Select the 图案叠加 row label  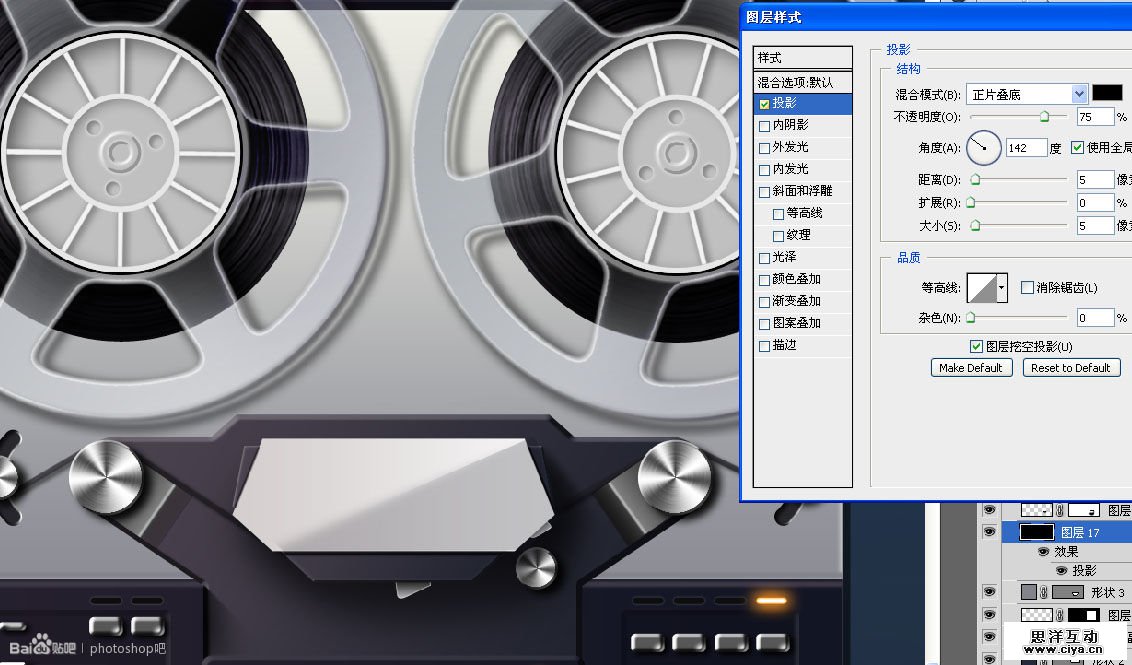[796, 323]
